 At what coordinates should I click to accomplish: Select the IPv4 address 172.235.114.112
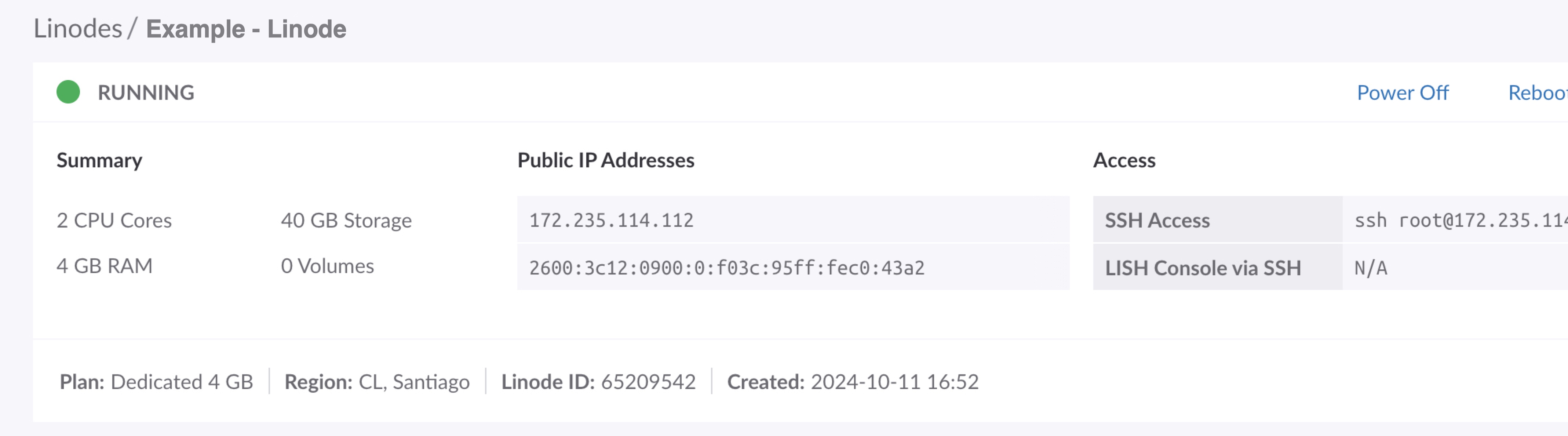click(611, 220)
